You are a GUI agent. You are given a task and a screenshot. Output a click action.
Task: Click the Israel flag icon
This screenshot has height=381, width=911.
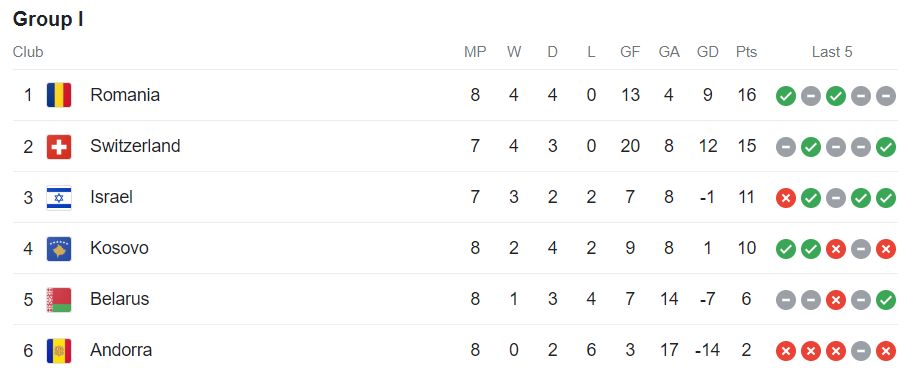click(x=59, y=197)
